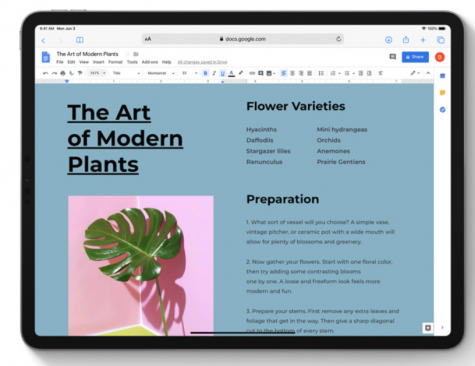Toggle underline formatting

[223, 73]
